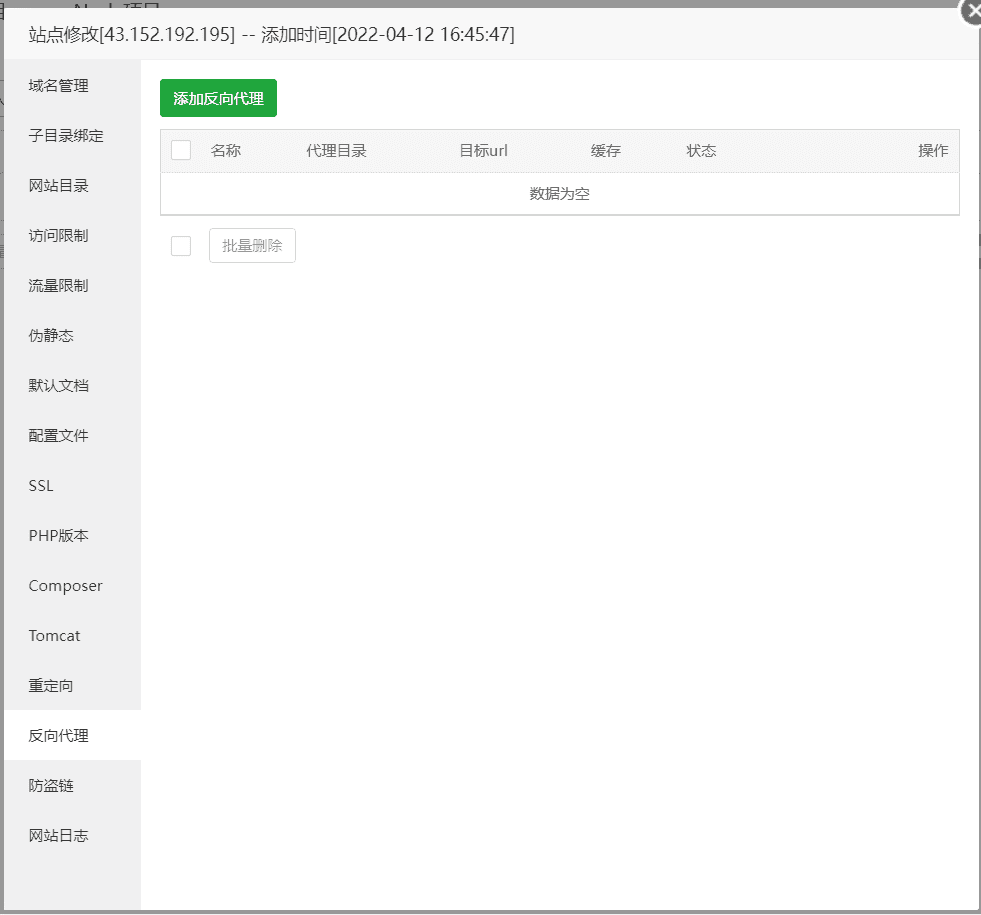Click the 添加反向代理 button
Screen dimensions: 981x915
pyautogui.click(x=218, y=98)
